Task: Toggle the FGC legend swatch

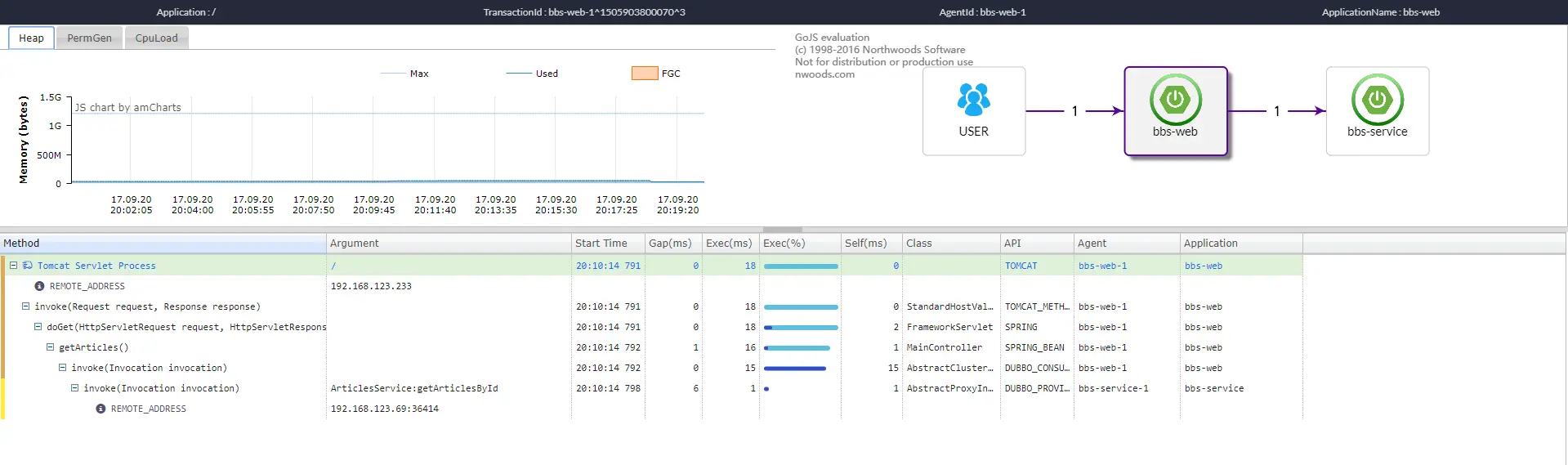Action: point(645,74)
